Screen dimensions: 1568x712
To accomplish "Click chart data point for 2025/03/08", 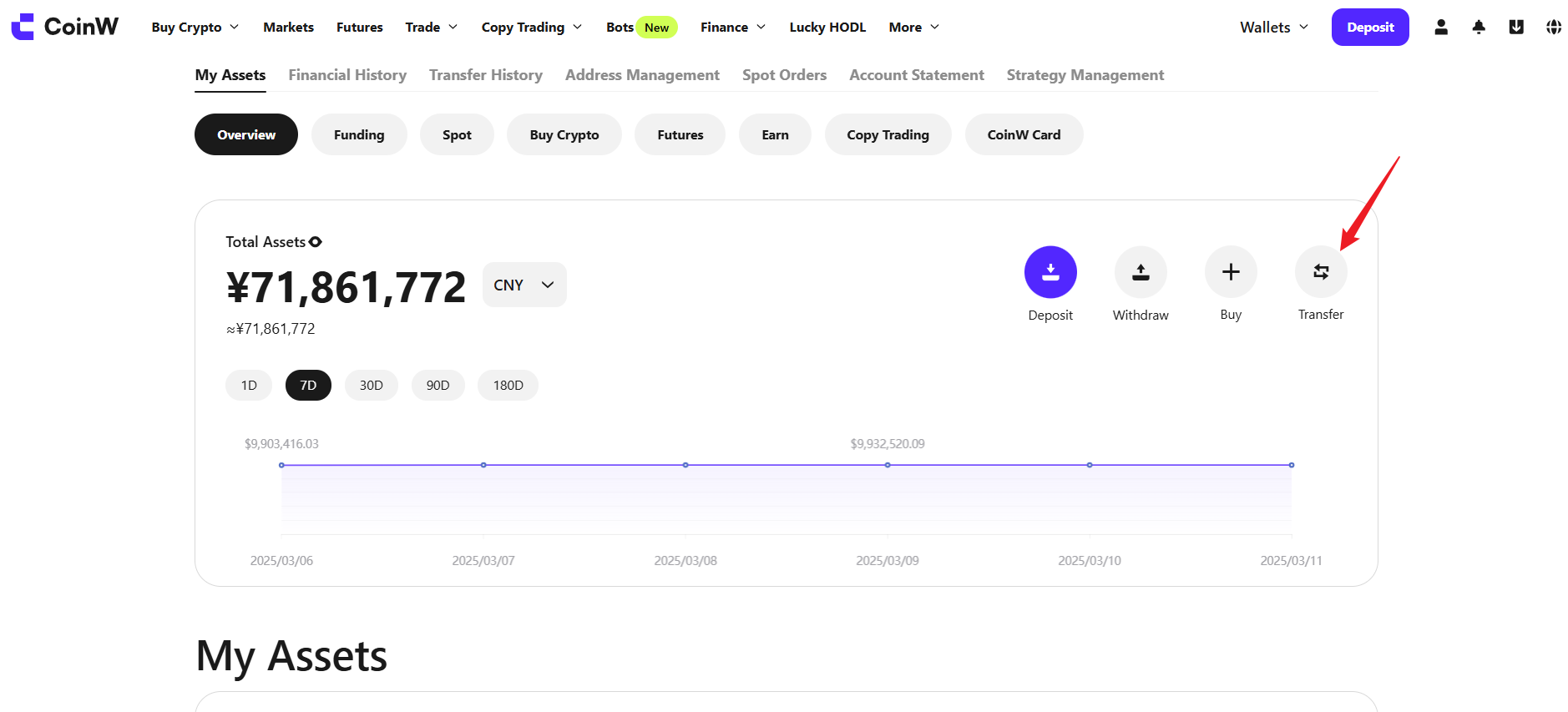I will 685,465.
